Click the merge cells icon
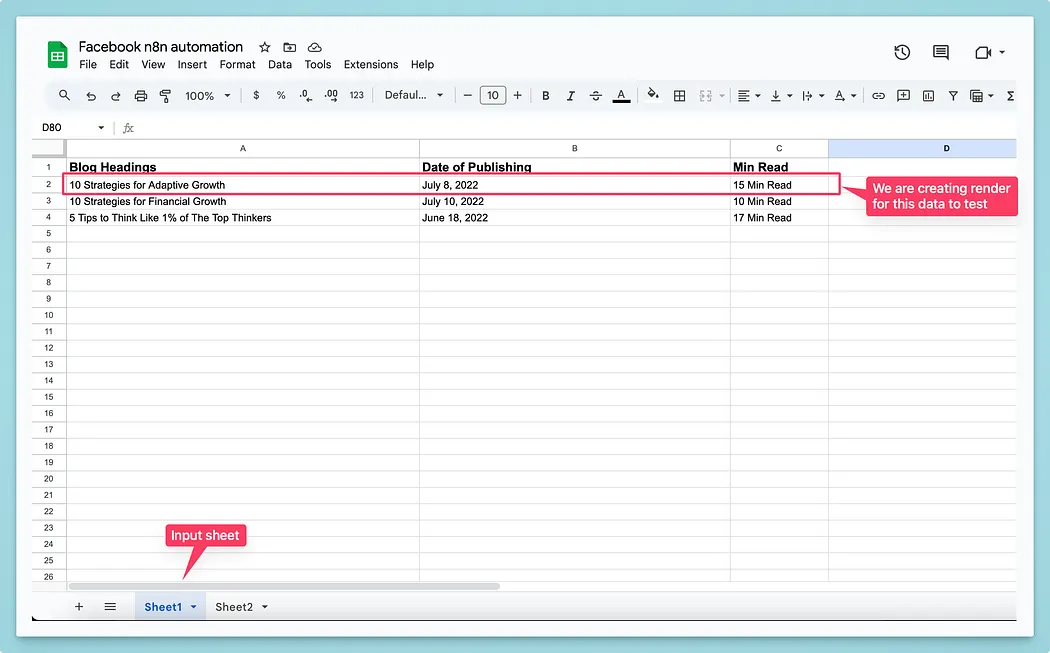 705,96
